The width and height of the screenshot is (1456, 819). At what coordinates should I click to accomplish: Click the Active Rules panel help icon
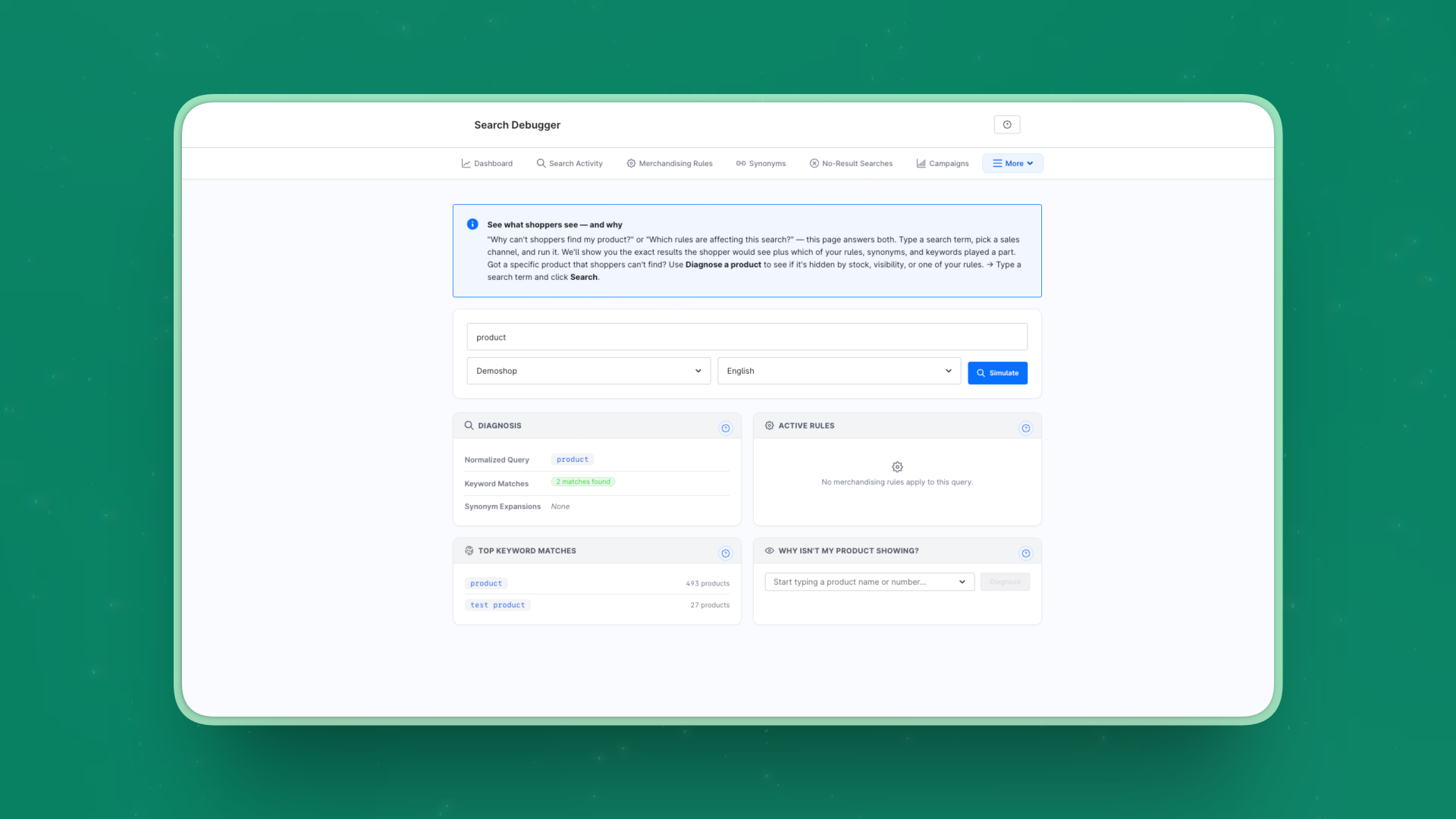1026,428
